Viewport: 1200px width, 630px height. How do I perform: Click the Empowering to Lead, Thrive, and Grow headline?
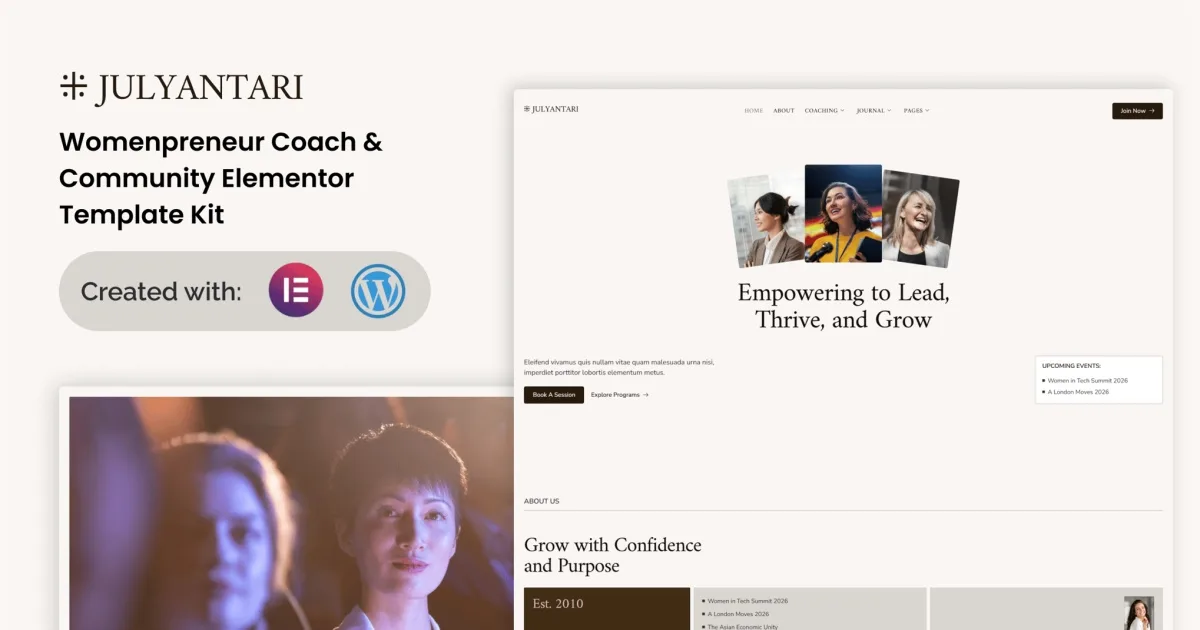point(843,306)
